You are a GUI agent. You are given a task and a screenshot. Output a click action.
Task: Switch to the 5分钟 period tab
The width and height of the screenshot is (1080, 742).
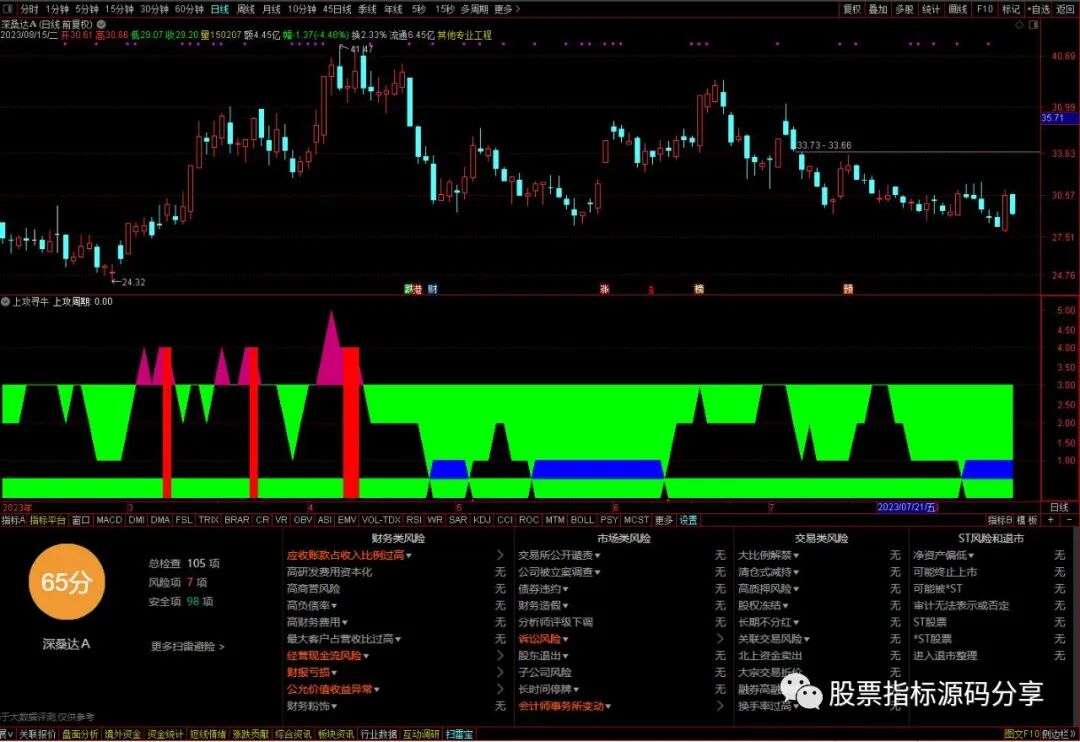coord(87,9)
